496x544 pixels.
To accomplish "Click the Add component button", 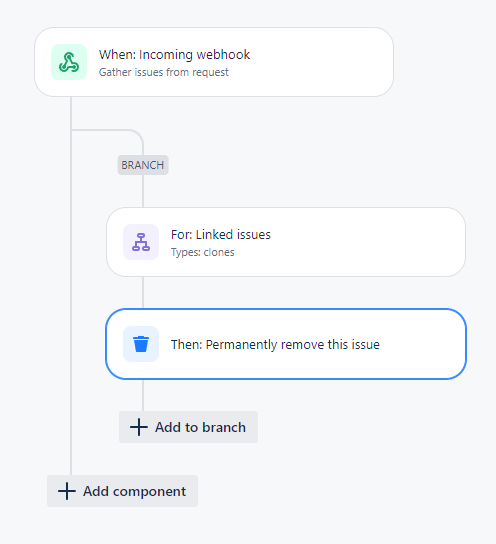I will tap(122, 491).
